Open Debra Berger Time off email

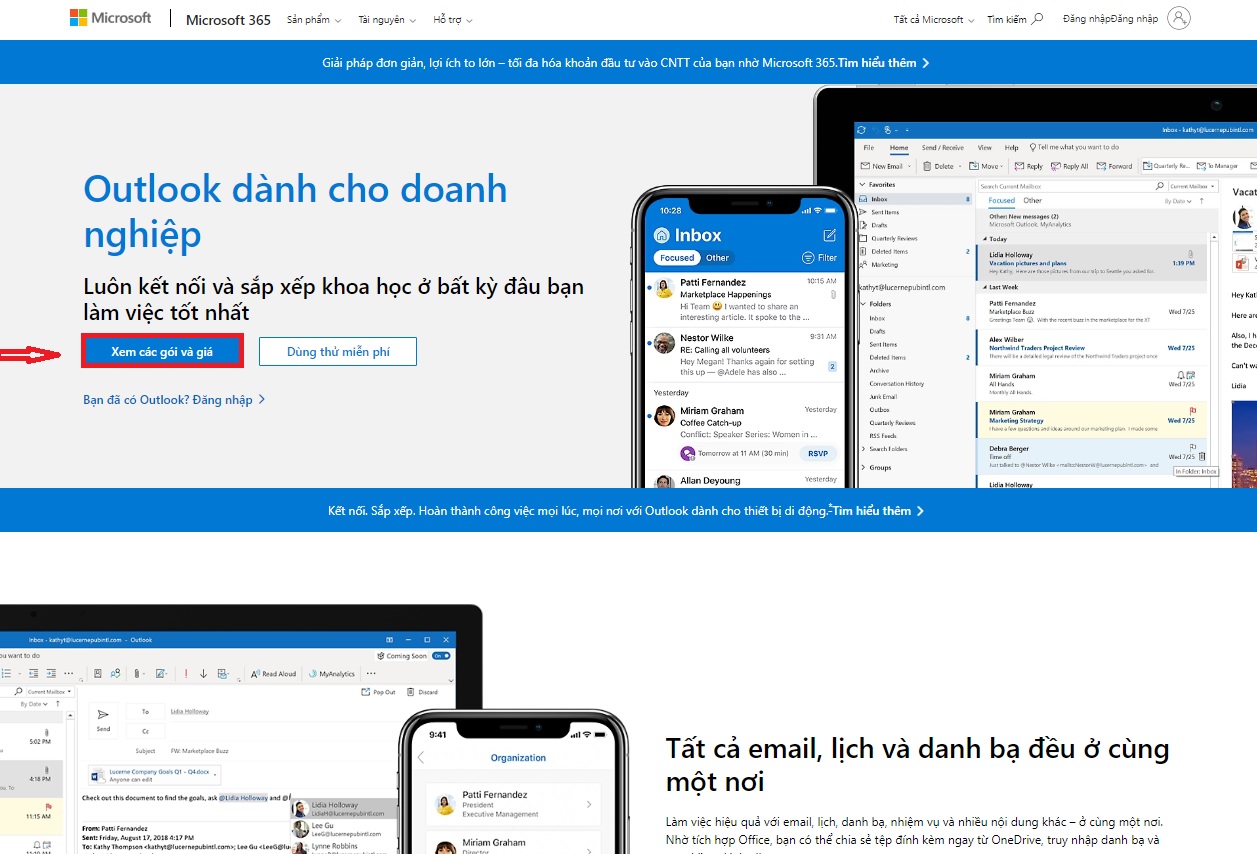(1092, 455)
